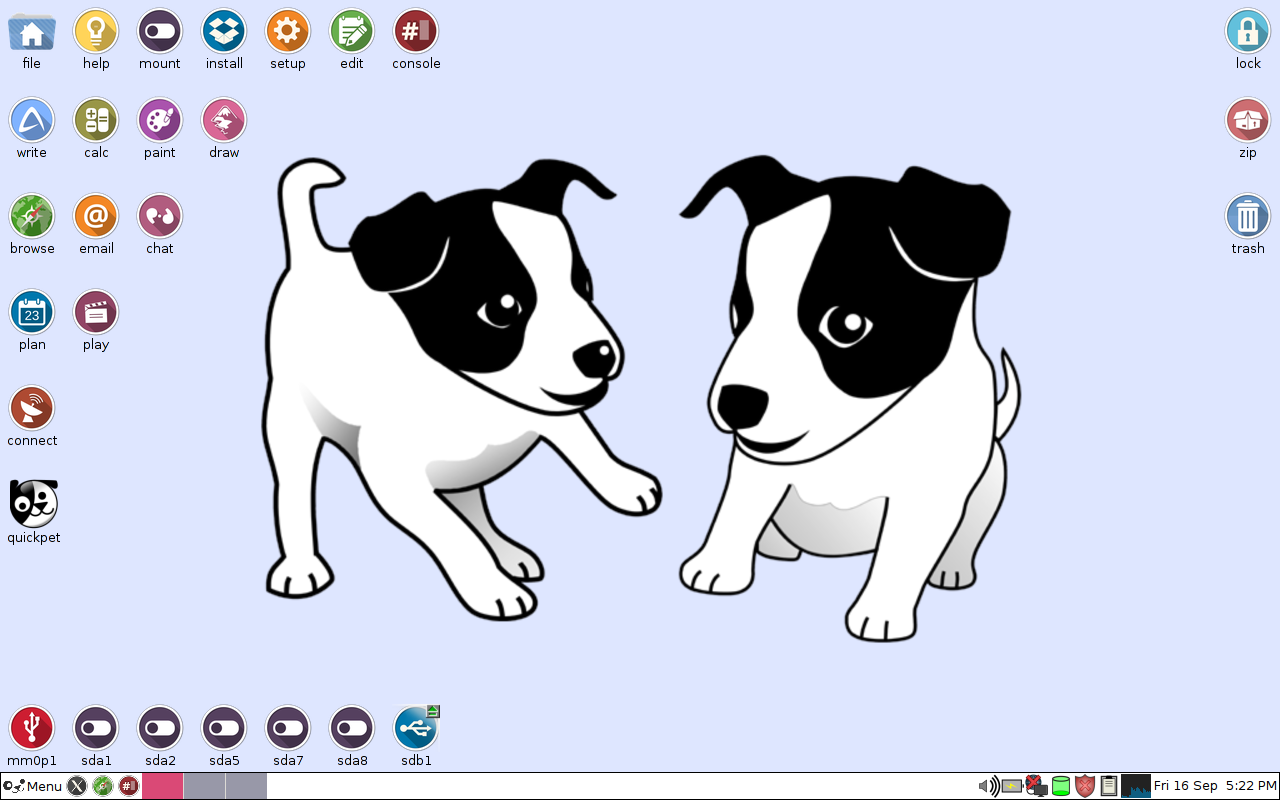Open the browse icon on the desktop
Screen dimensions: 1280x800
pos(32,217)
